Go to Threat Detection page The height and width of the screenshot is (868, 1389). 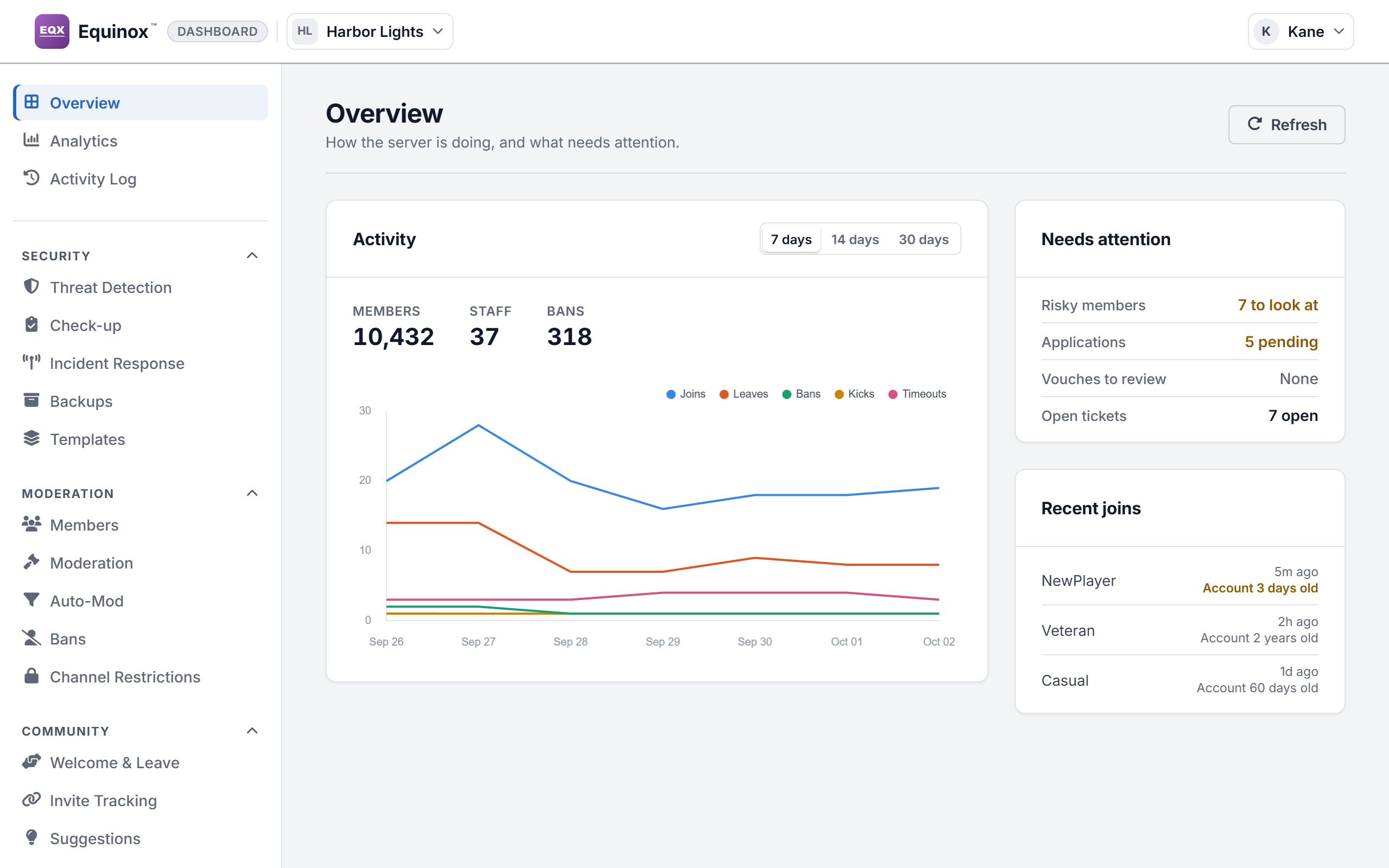[141, 287]
